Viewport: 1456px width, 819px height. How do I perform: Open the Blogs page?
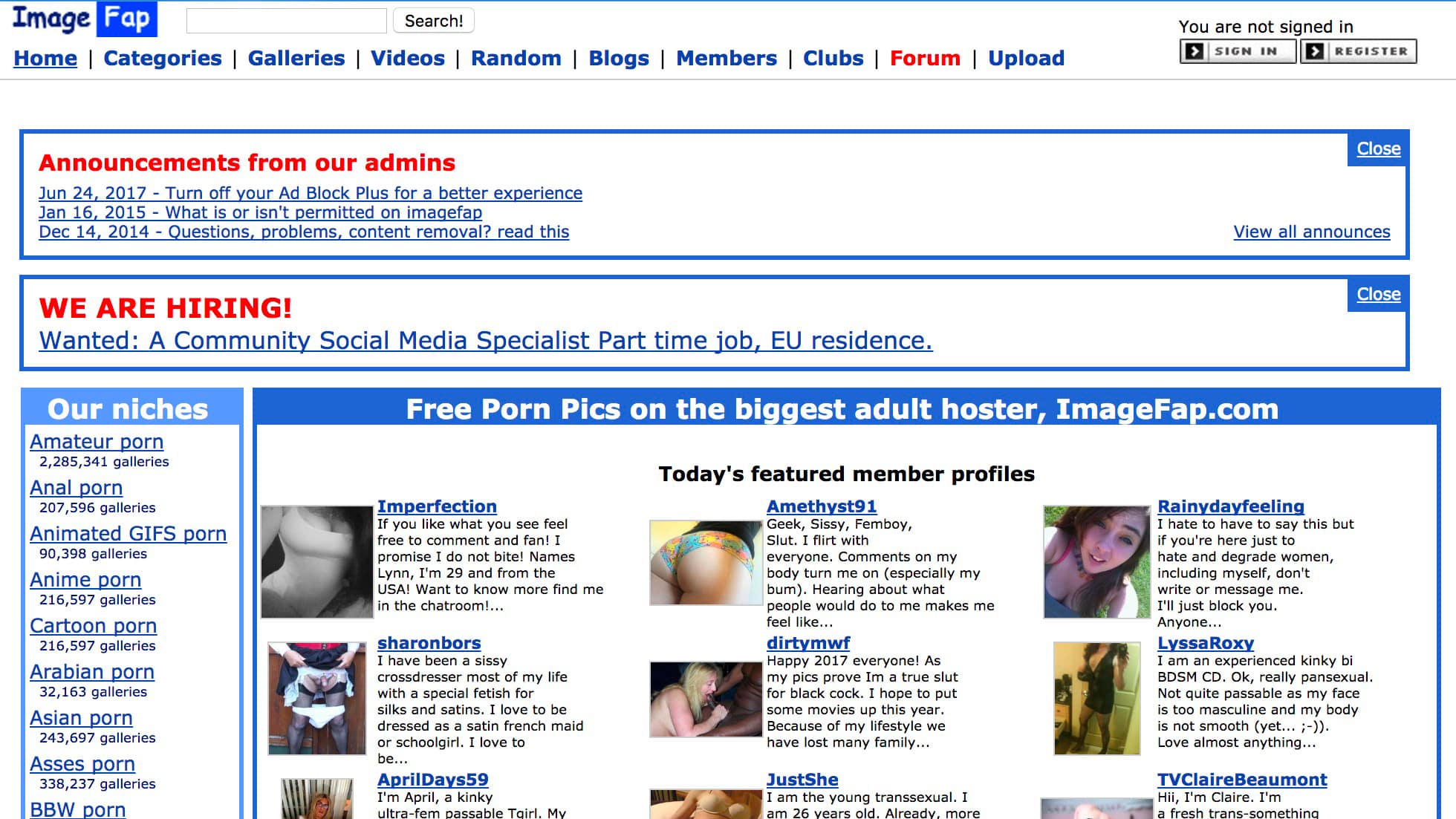(619, 58)
